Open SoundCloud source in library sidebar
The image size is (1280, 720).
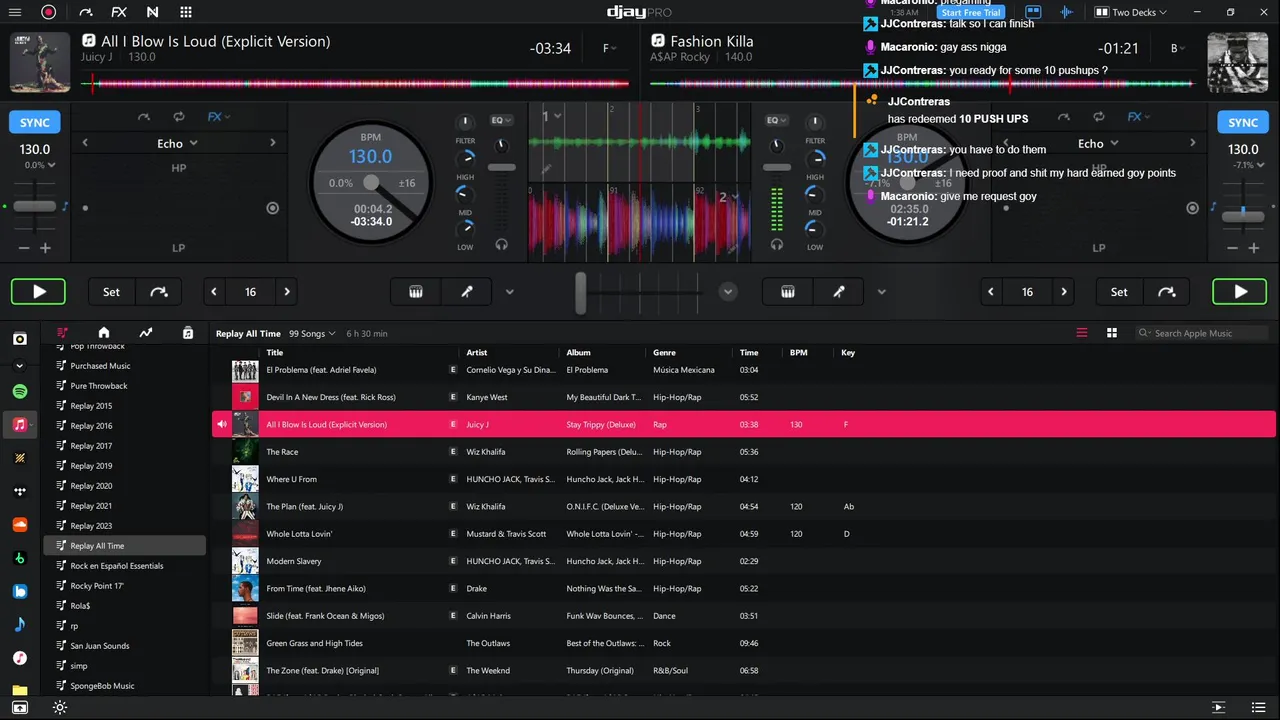click(20, 524)
